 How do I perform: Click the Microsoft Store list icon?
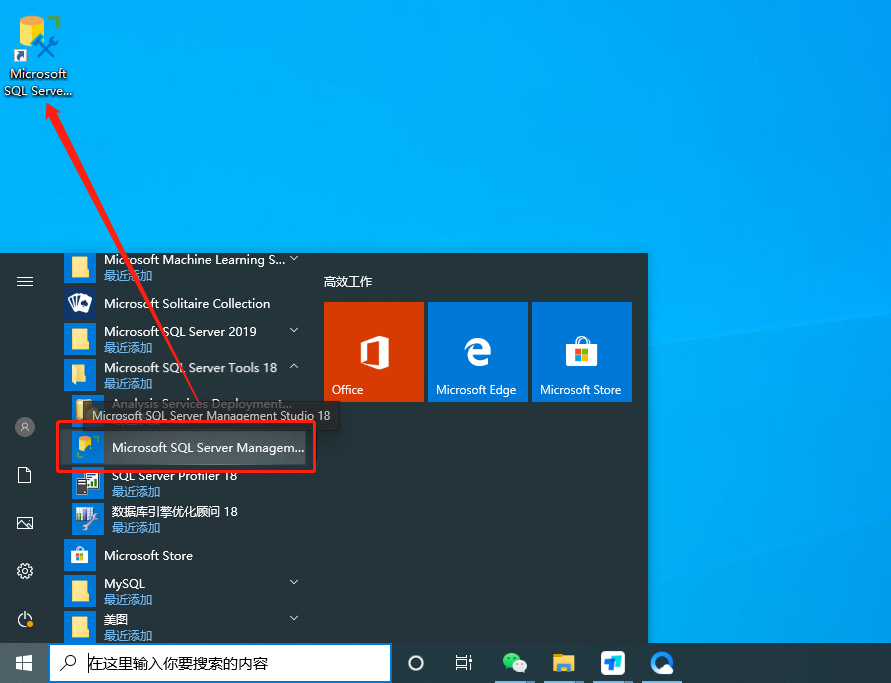coord(80,555)
